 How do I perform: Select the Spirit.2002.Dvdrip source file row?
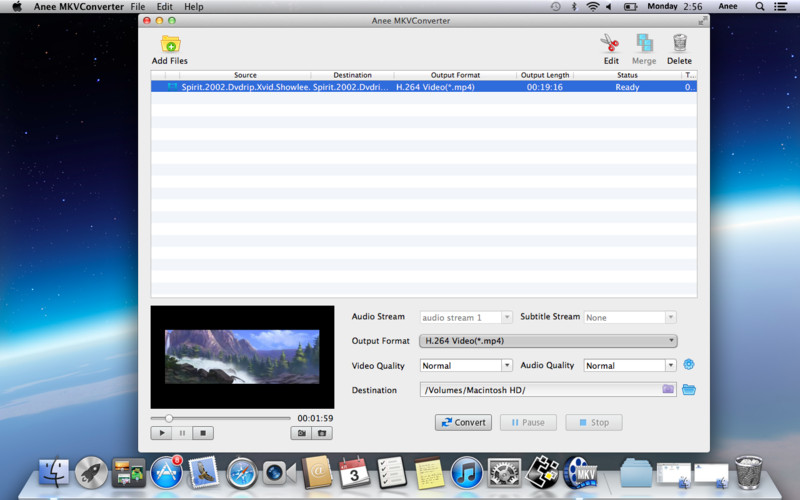coord(424,87)
